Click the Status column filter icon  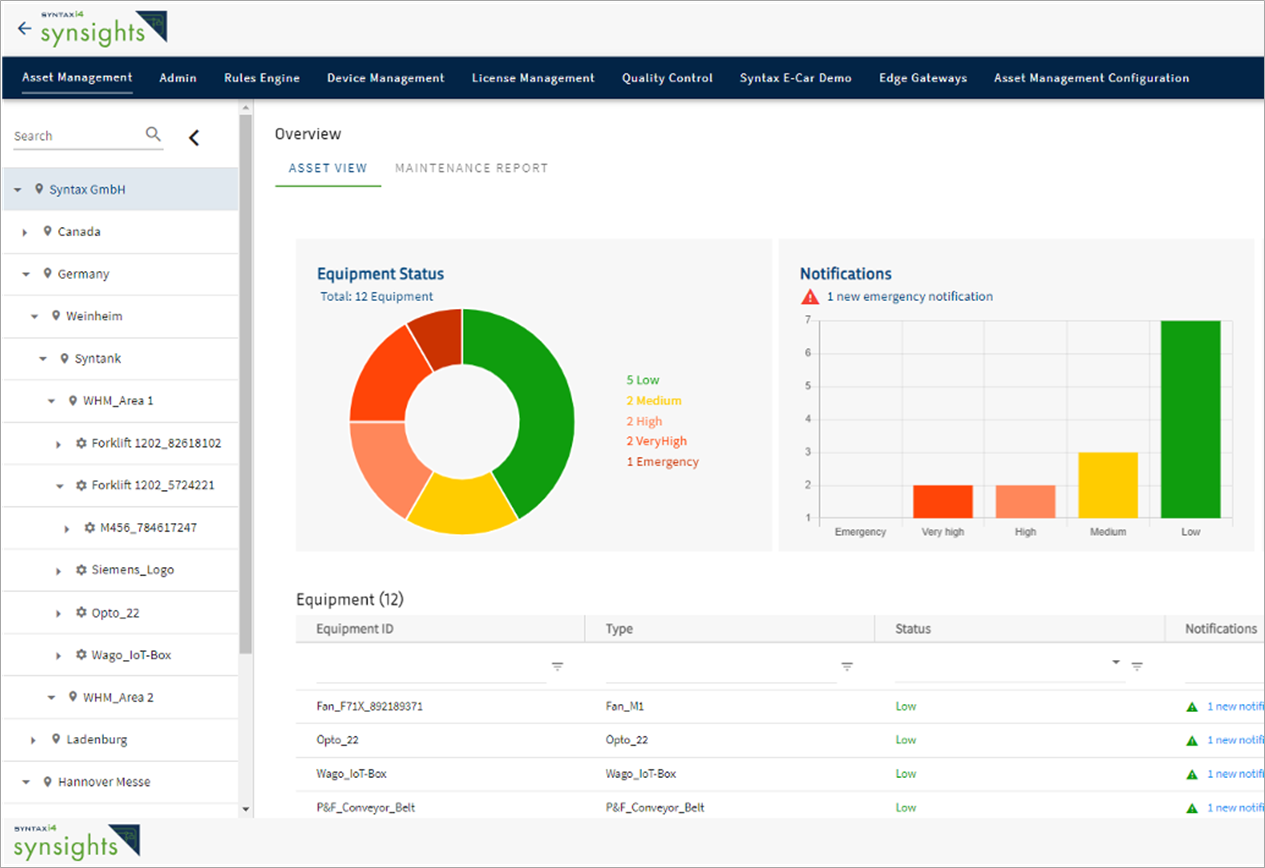click(x=1137, y=667)
